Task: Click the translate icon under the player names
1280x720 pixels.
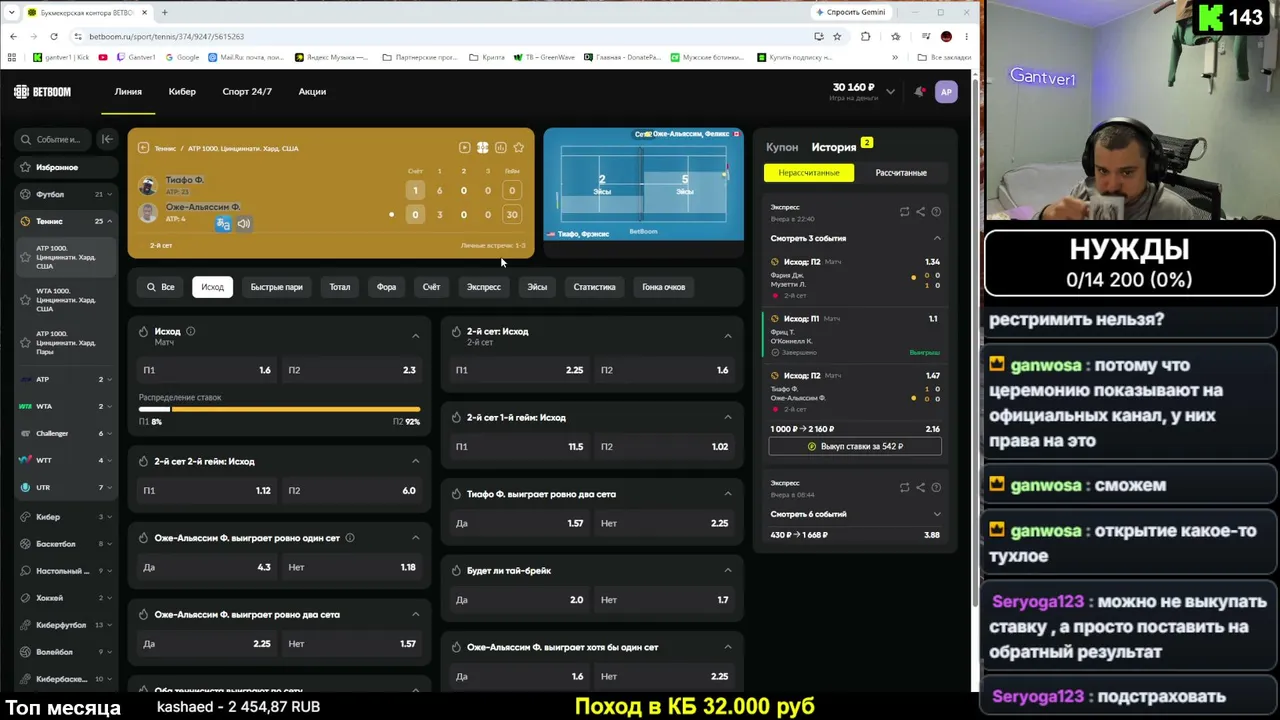Action: (x=223, y=224)
